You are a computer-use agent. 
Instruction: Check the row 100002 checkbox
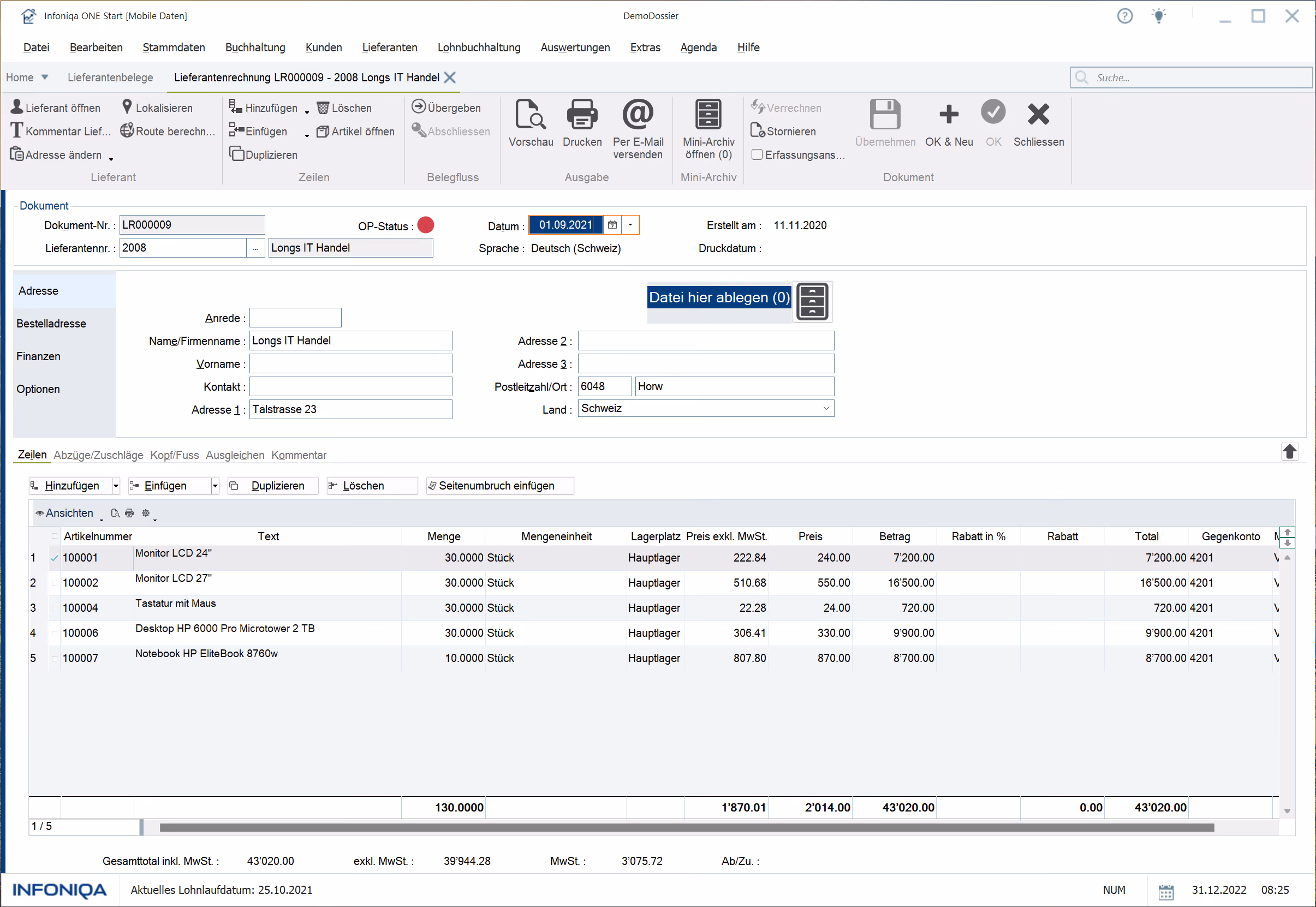click(x=55, y=583)
